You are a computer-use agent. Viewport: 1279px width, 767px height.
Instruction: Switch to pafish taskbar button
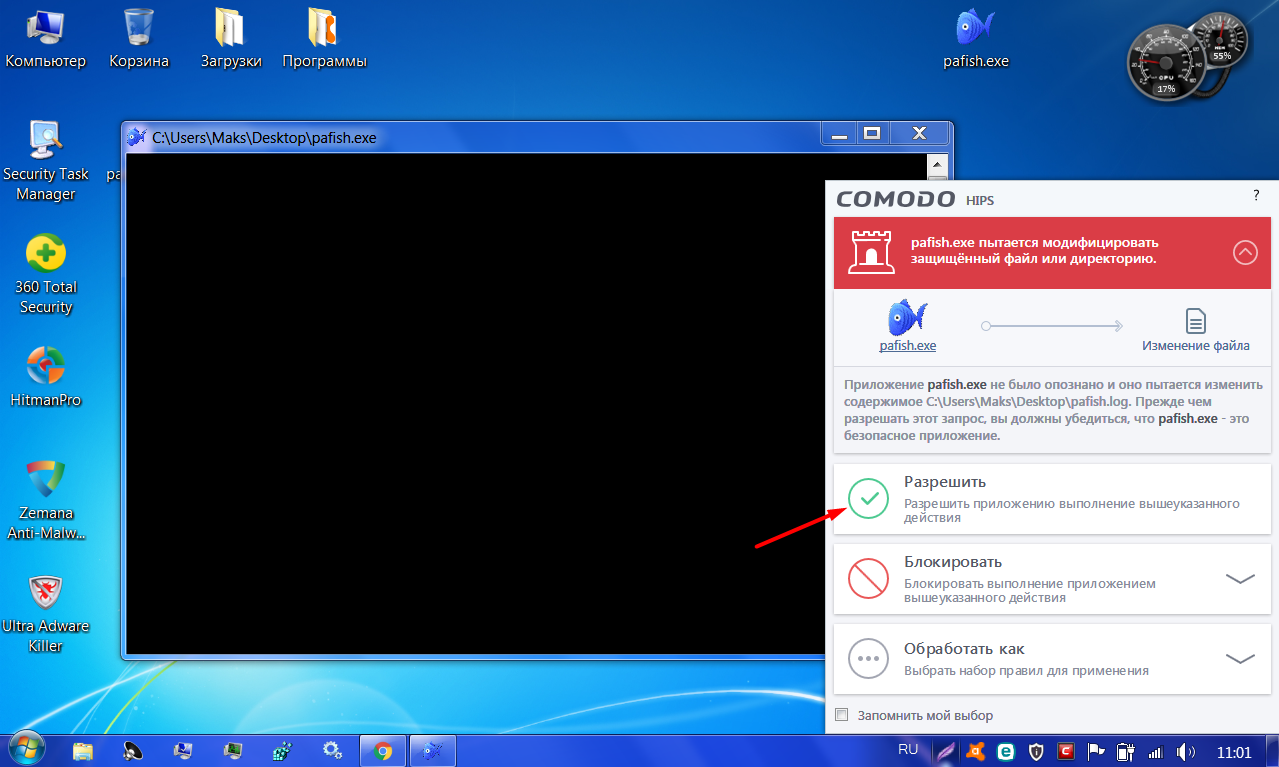point(432,751)
